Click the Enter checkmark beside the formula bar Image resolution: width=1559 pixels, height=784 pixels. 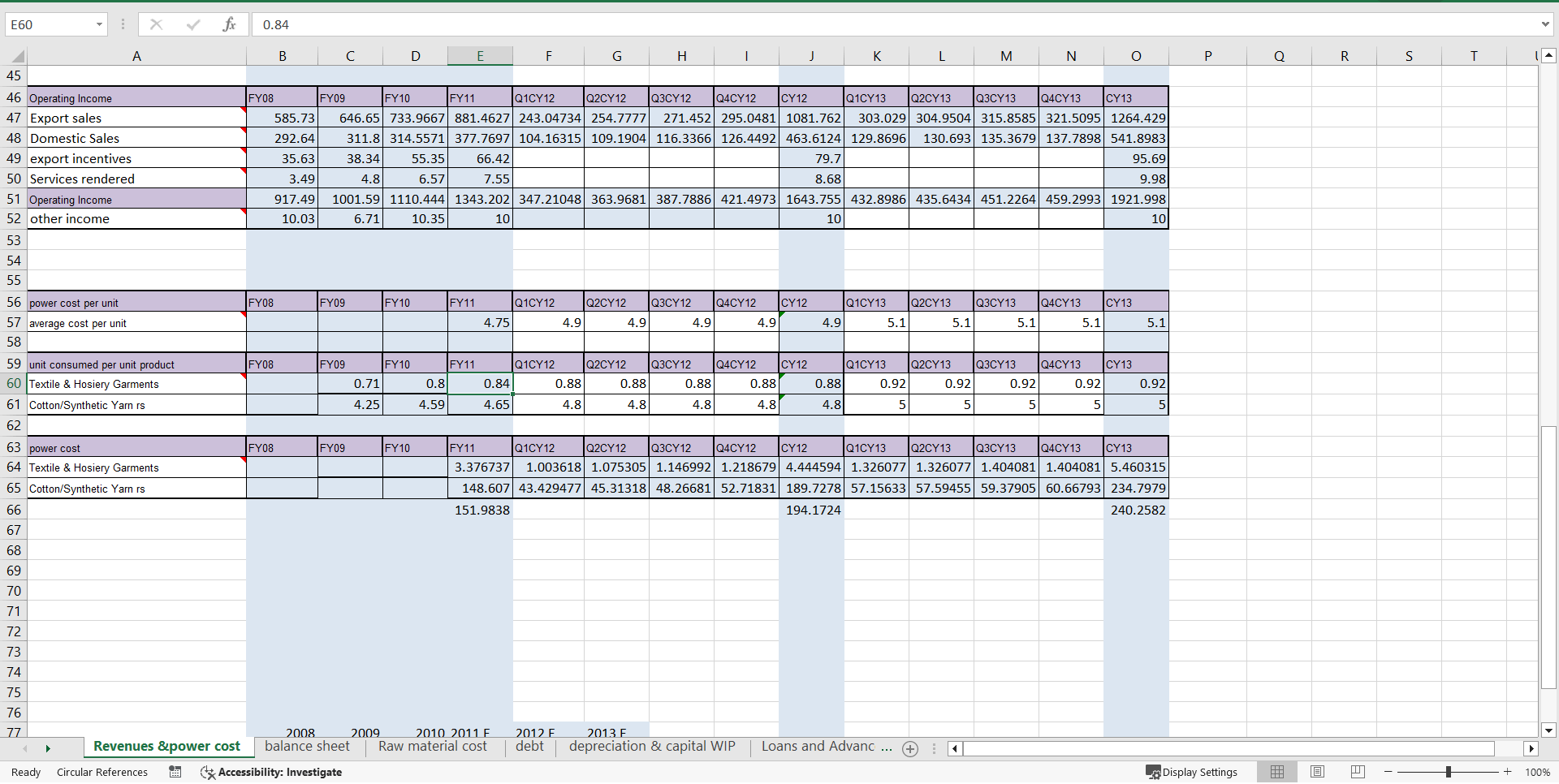tap(193, 24)
